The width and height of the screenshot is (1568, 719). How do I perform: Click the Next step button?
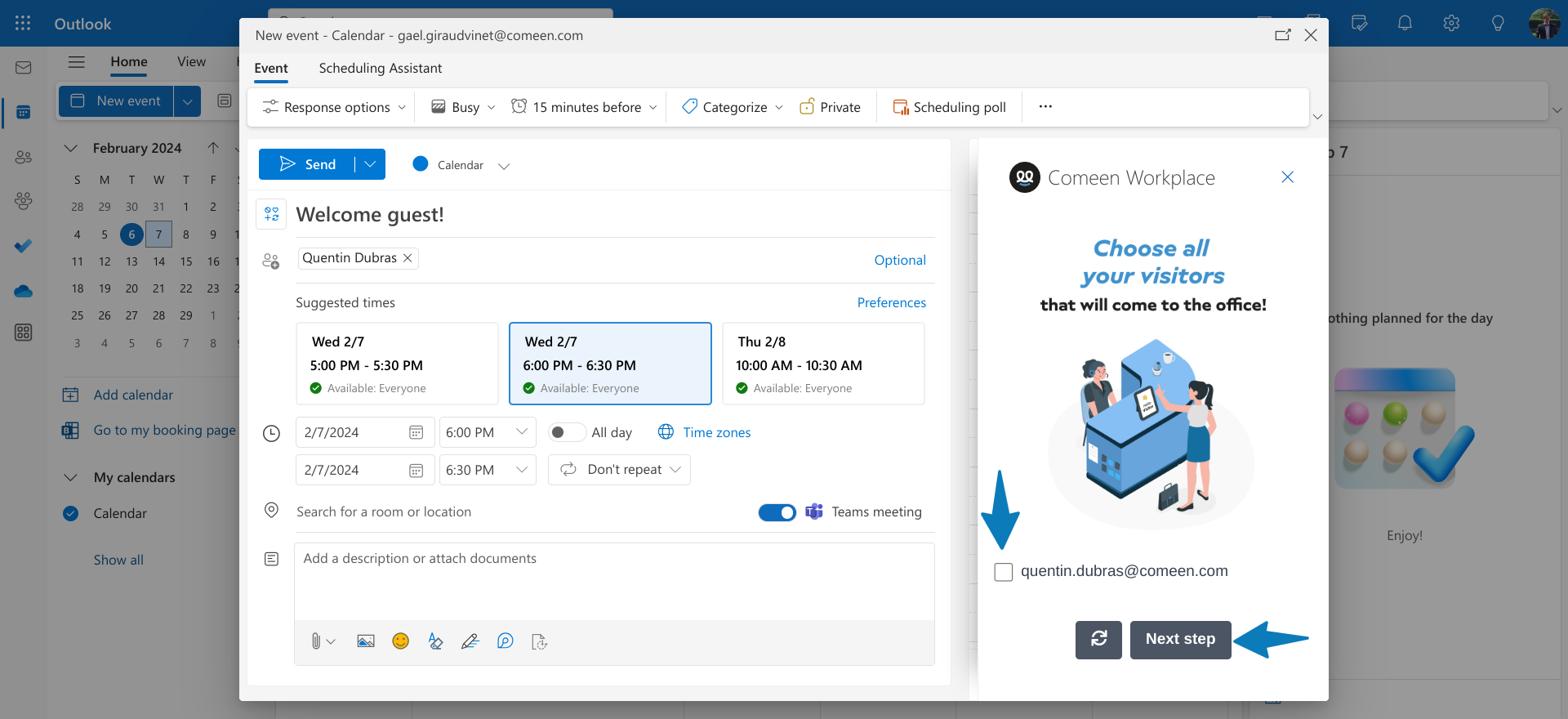coord(1180,639)
